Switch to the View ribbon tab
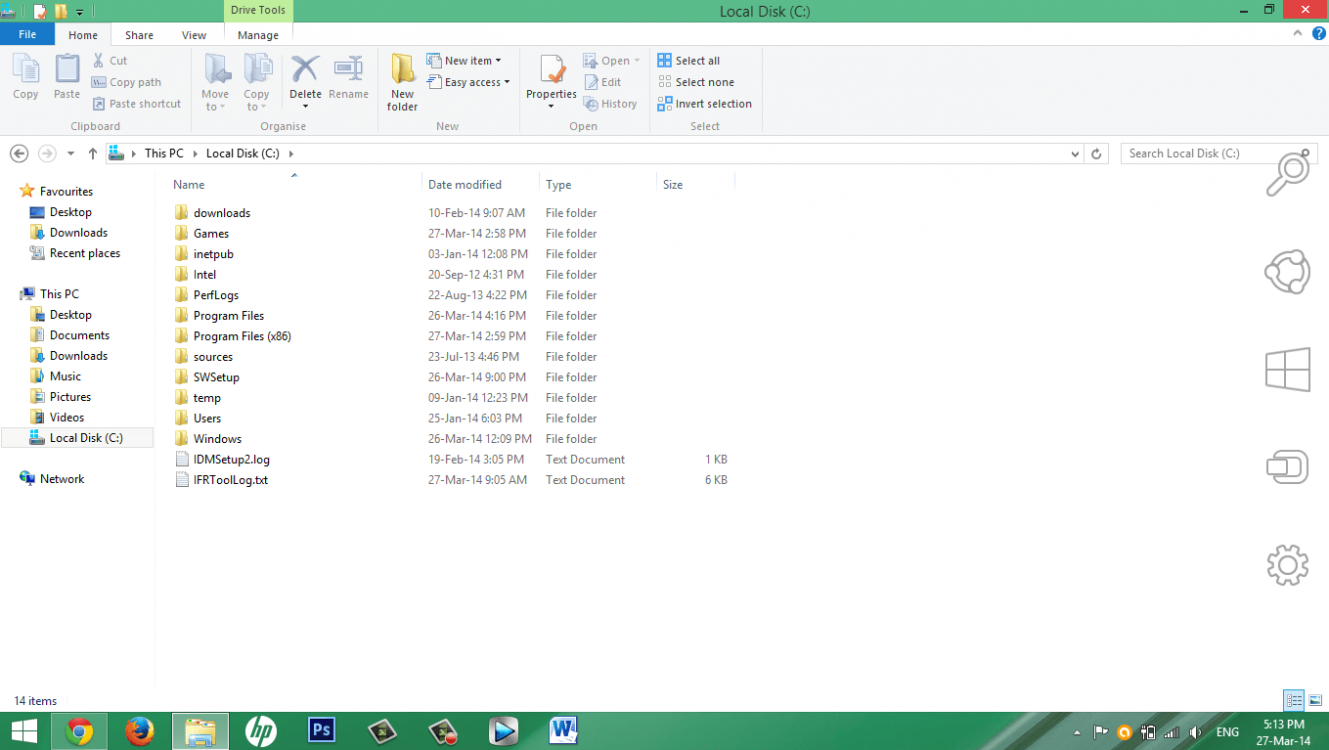This screenshot has height=750, width=1329. pos(194,35)
